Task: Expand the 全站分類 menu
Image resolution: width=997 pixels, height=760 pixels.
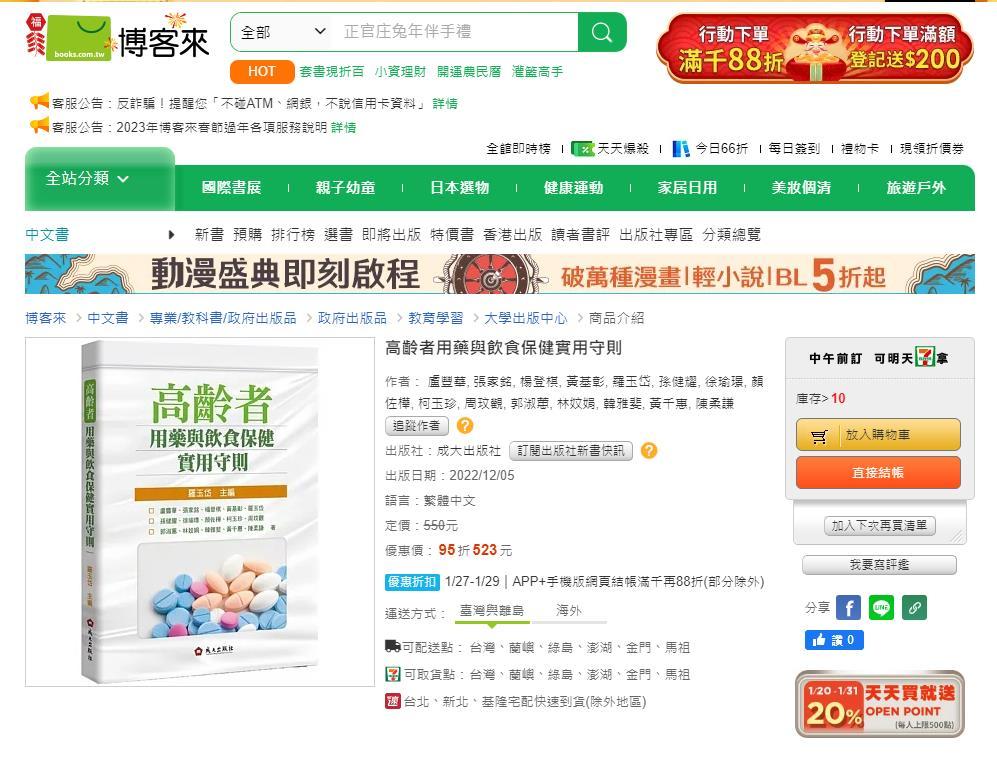Action: (99, 179)
